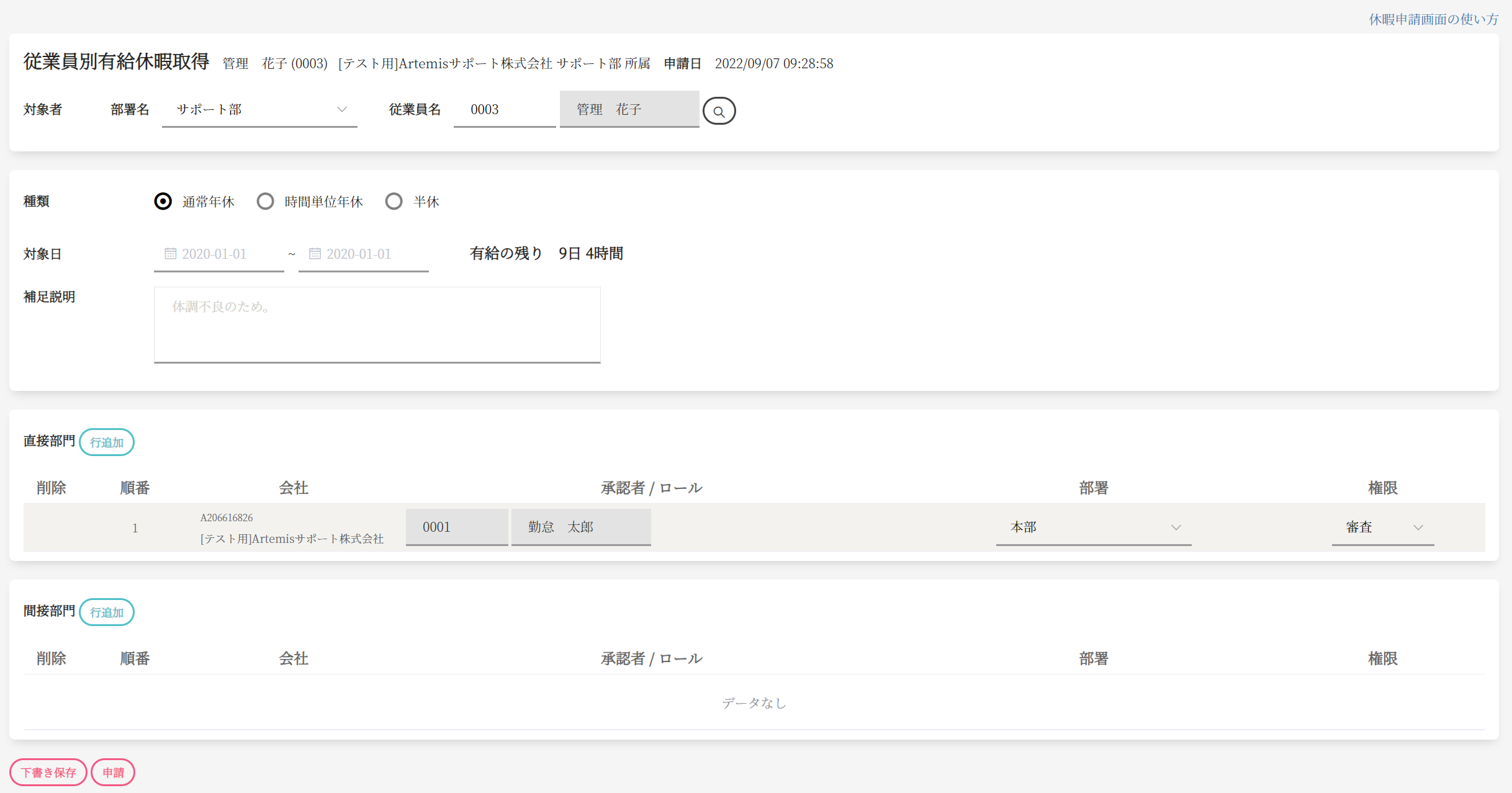Click the employee name field 管理 花子
The width and height of the screenshot is (1512, 793).
[x=629, y=110]
